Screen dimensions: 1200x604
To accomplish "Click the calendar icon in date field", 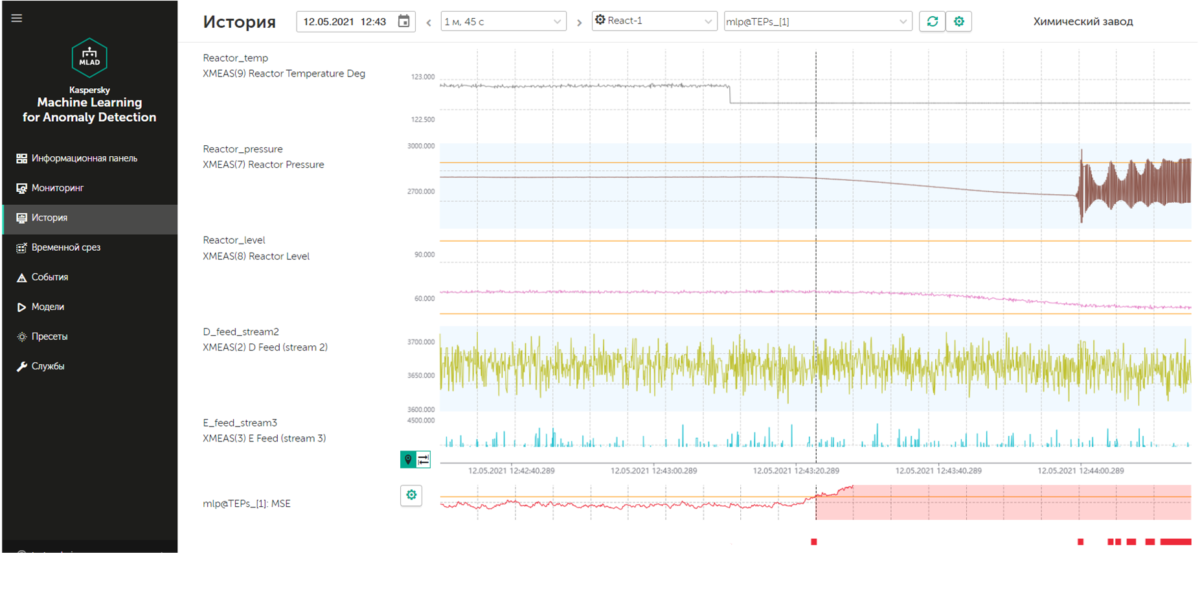I will tap(403, 22).
